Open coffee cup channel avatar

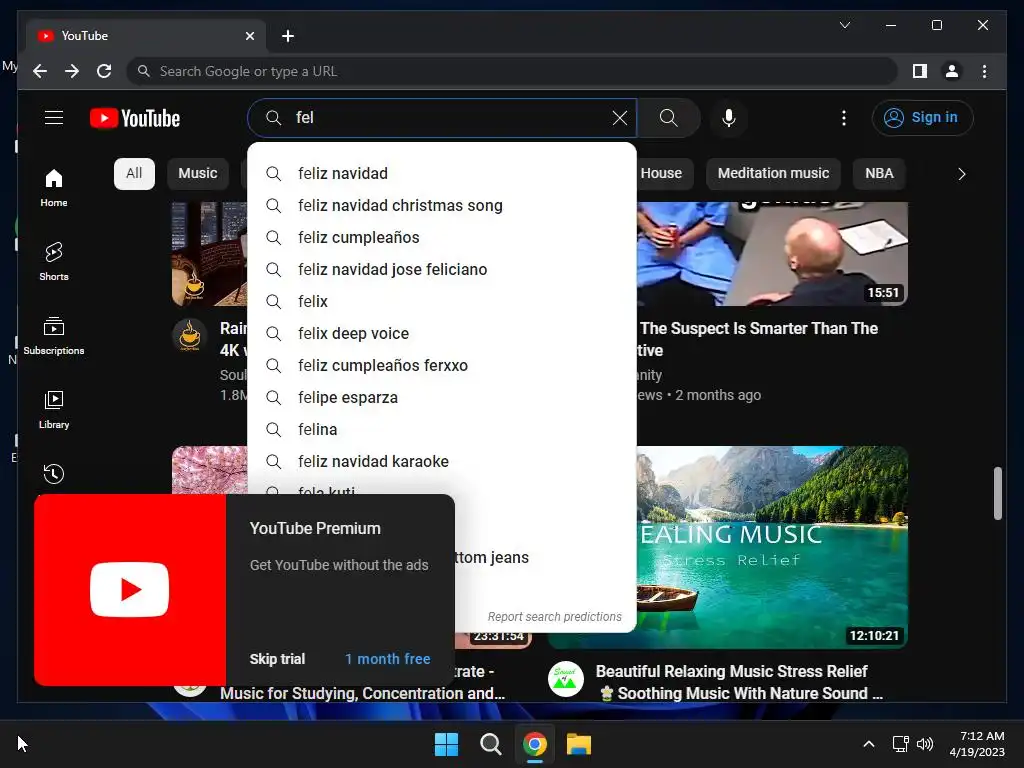(x=190, y=336)
